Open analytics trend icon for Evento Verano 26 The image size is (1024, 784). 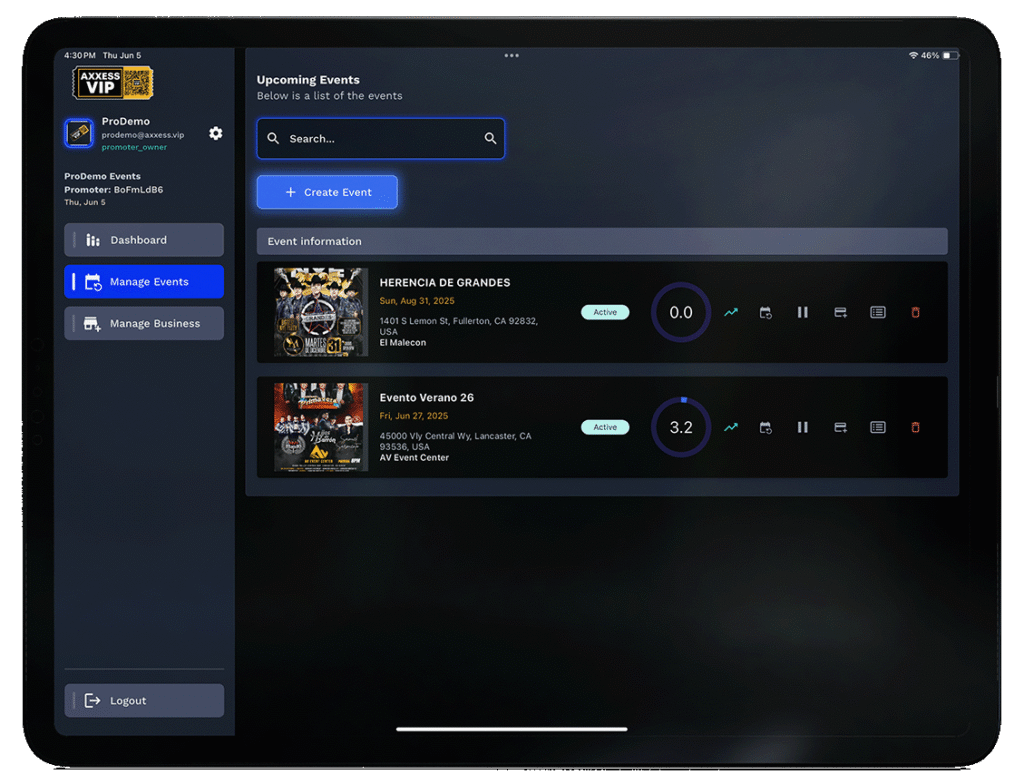(x=731, y=427)
